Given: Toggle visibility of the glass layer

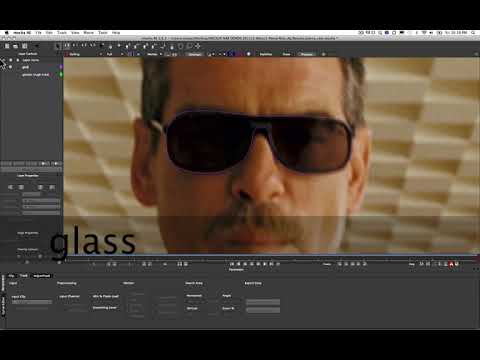Looking at the screenshot, I should coord(11,67).
